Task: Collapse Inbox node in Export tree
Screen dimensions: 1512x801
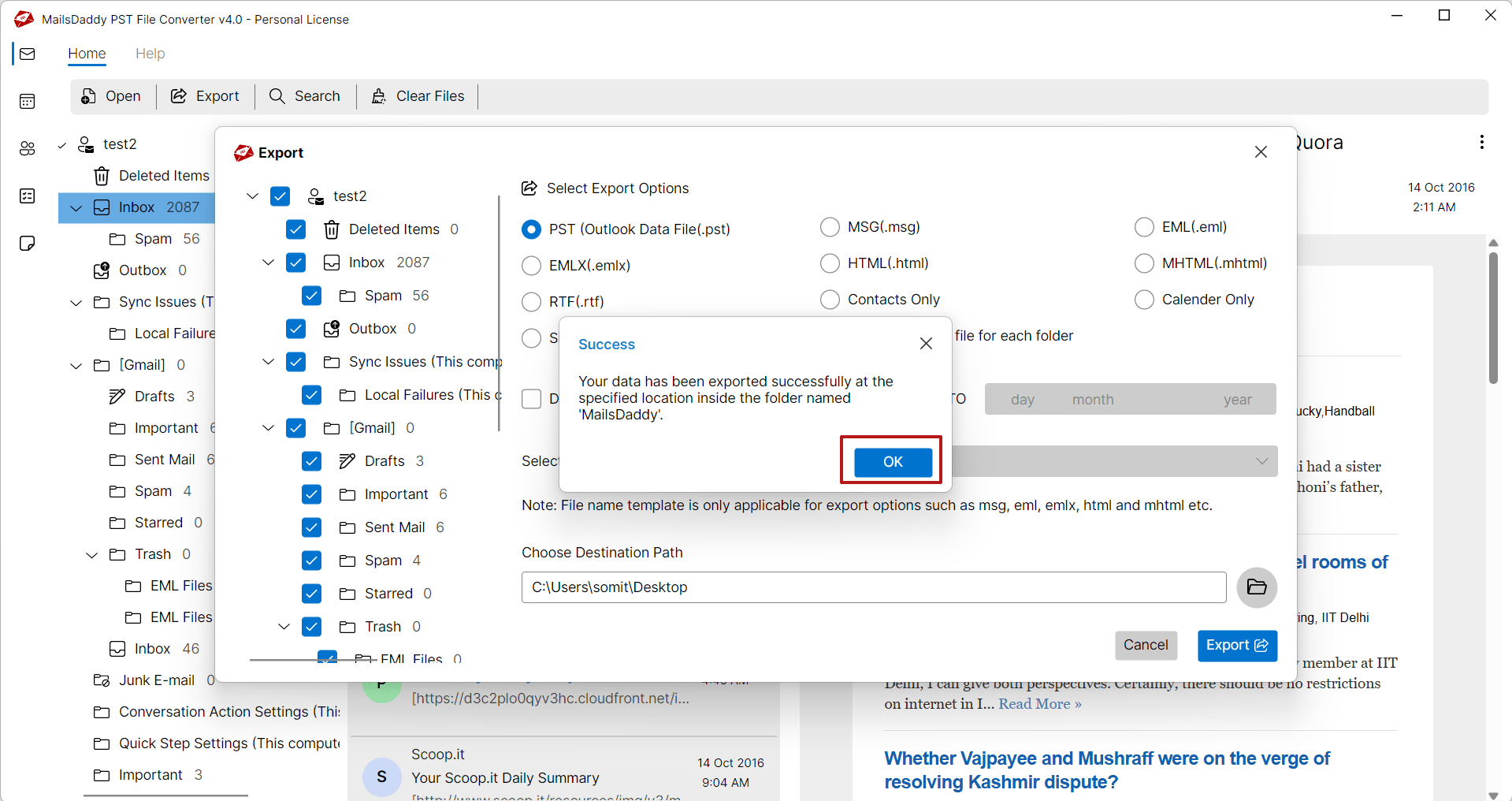Action: (268, 263)
